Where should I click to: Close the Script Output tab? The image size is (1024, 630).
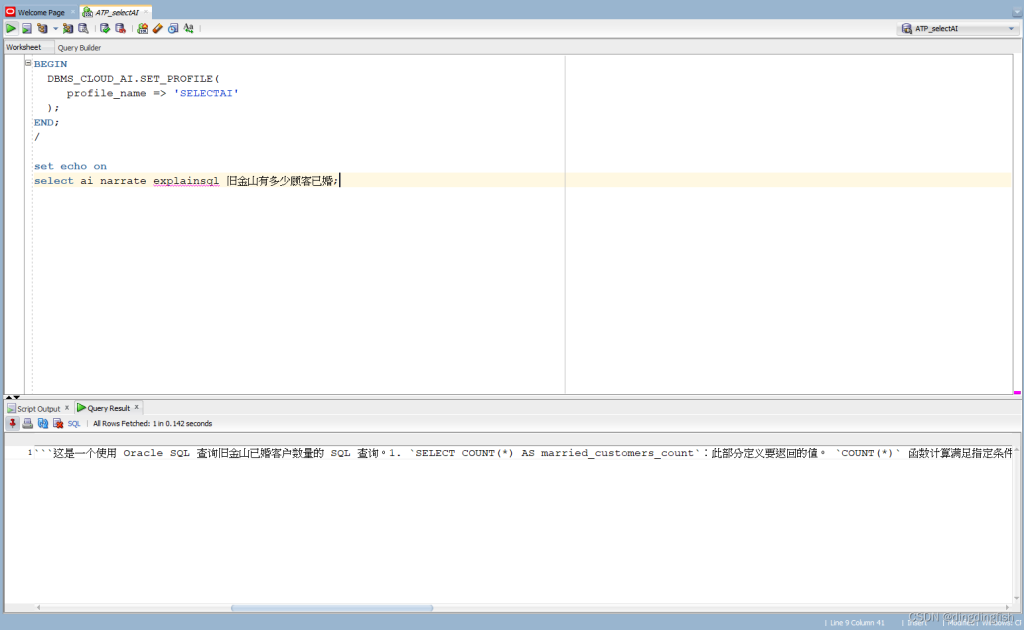tap(67, 407)
